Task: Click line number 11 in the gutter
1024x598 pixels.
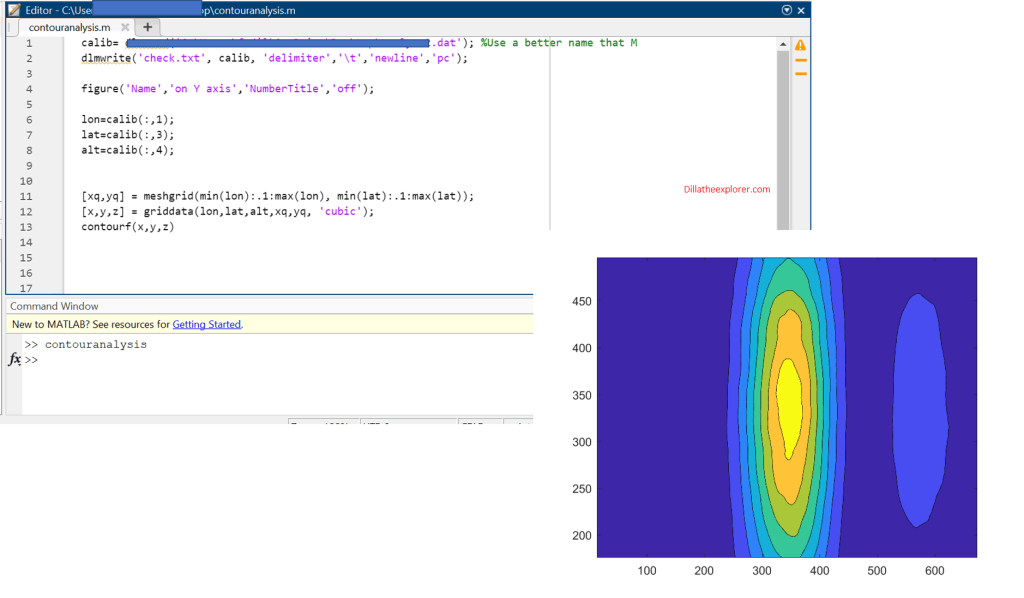Action: pyautogui.click(x=26, y=197)
